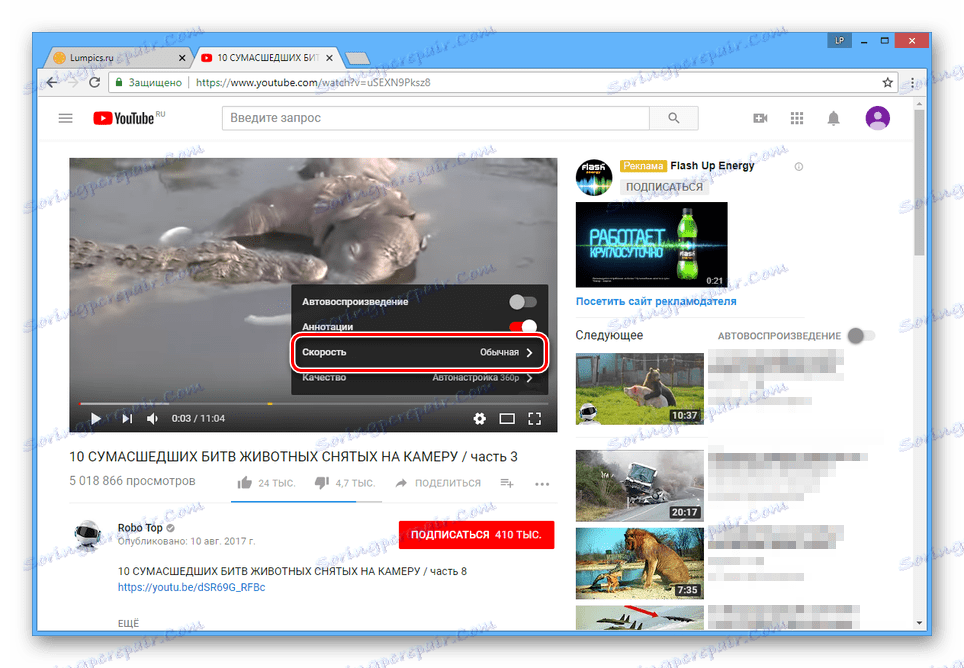Open a new browser tab
Viewport: 964px width, 668px height.
358,58
